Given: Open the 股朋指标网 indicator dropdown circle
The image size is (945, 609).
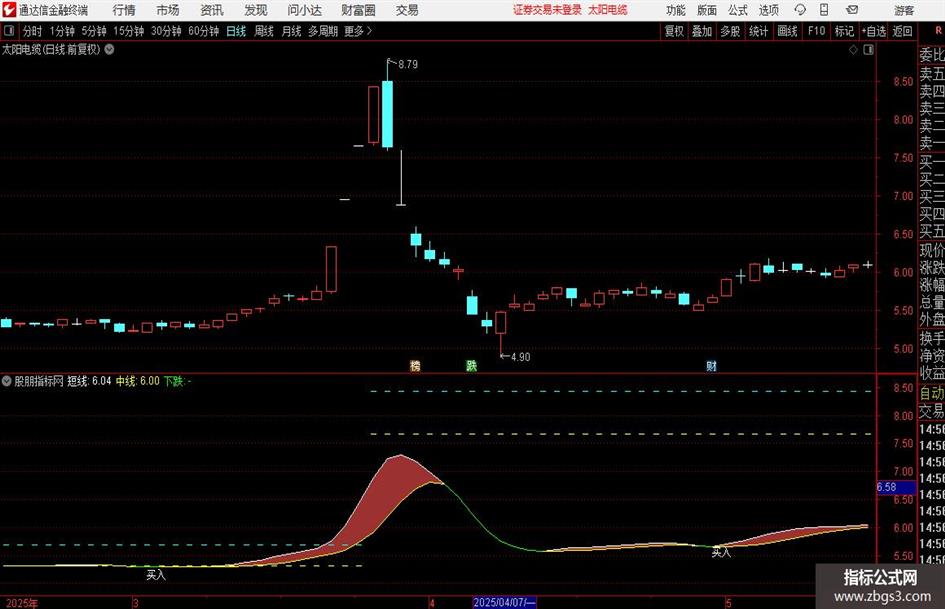Looking at the screenshot, I should [6, 381].
